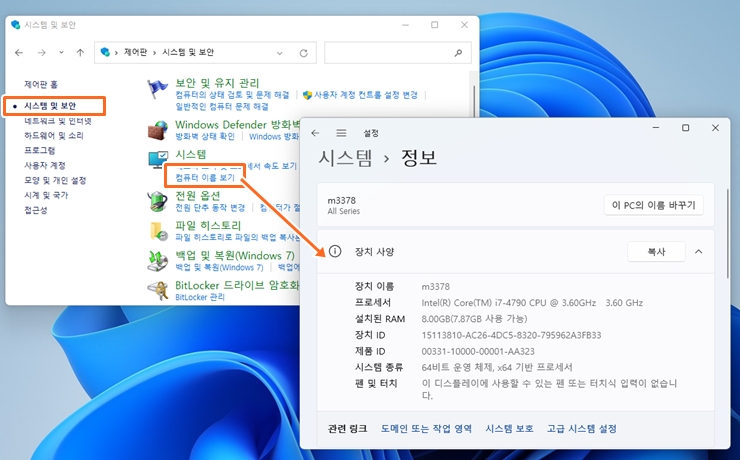
Task: Open 네트워크 및 인터넷 category
Action: 58,121
